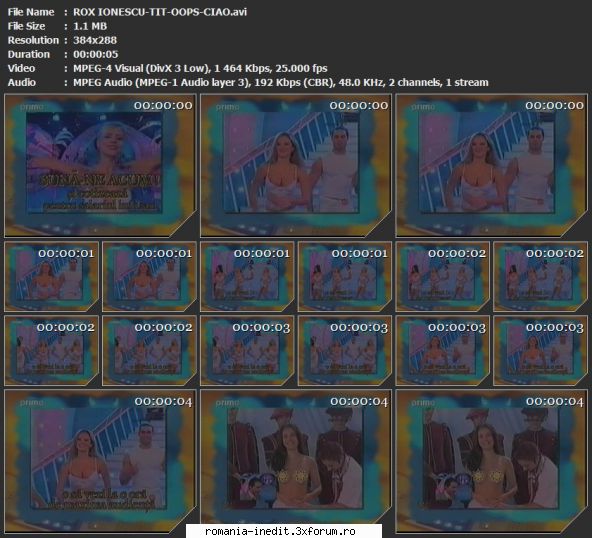This screenshot has height=538, width=592.
Task: Select the second 00:00:02 thumbnail in third row
Action: pos(149,351)
